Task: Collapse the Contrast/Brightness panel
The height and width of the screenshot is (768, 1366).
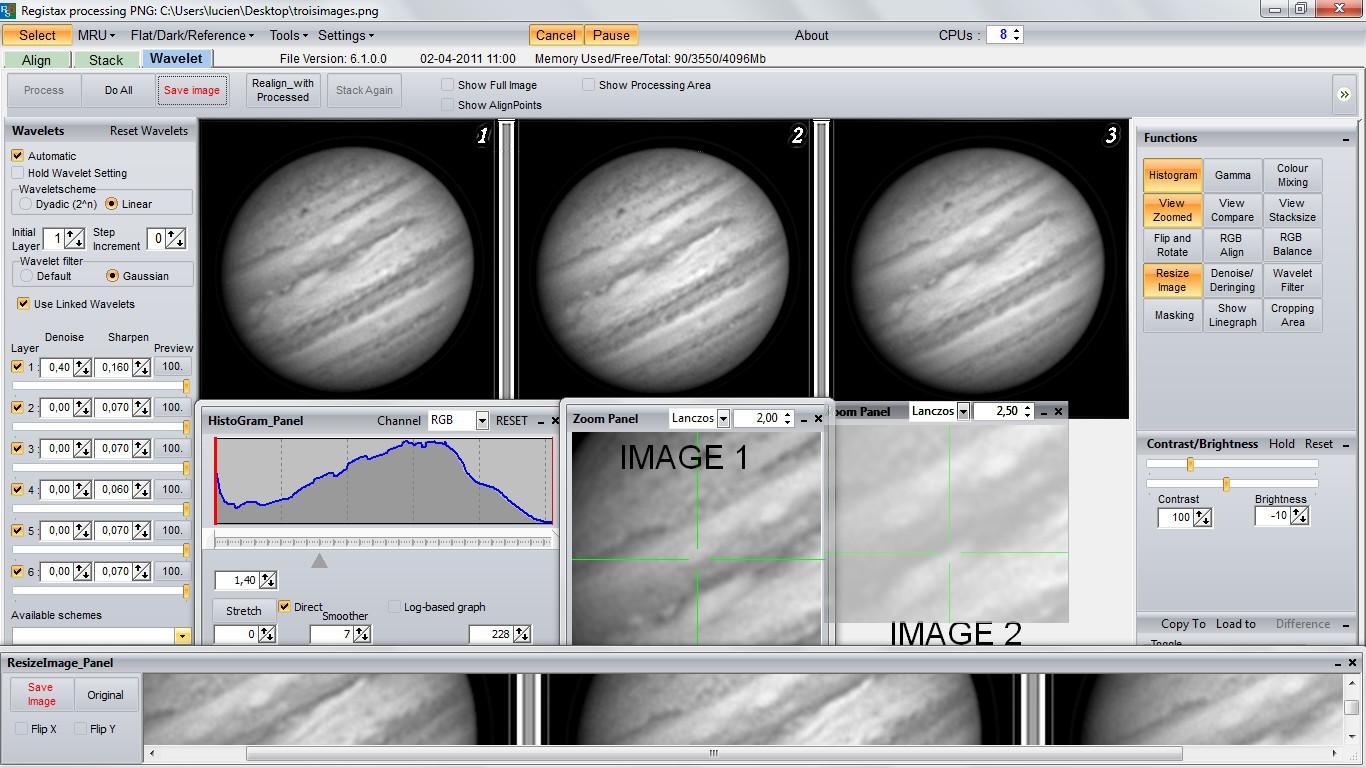Action: pos(1345,444)
